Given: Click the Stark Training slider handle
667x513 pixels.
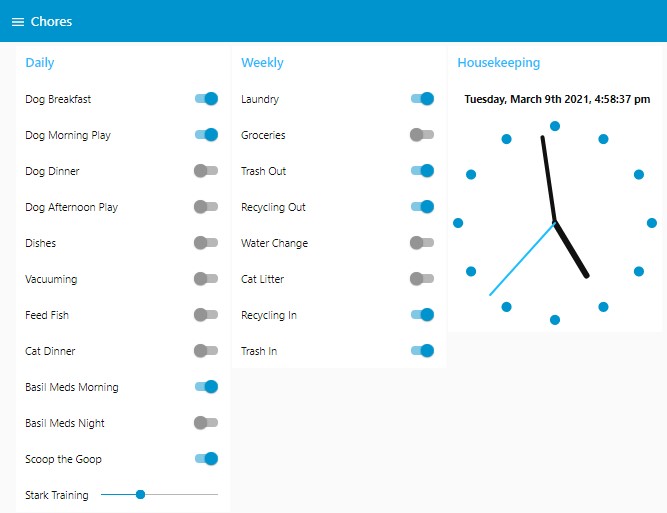Looking at the screenshot, I should [141, 494].
